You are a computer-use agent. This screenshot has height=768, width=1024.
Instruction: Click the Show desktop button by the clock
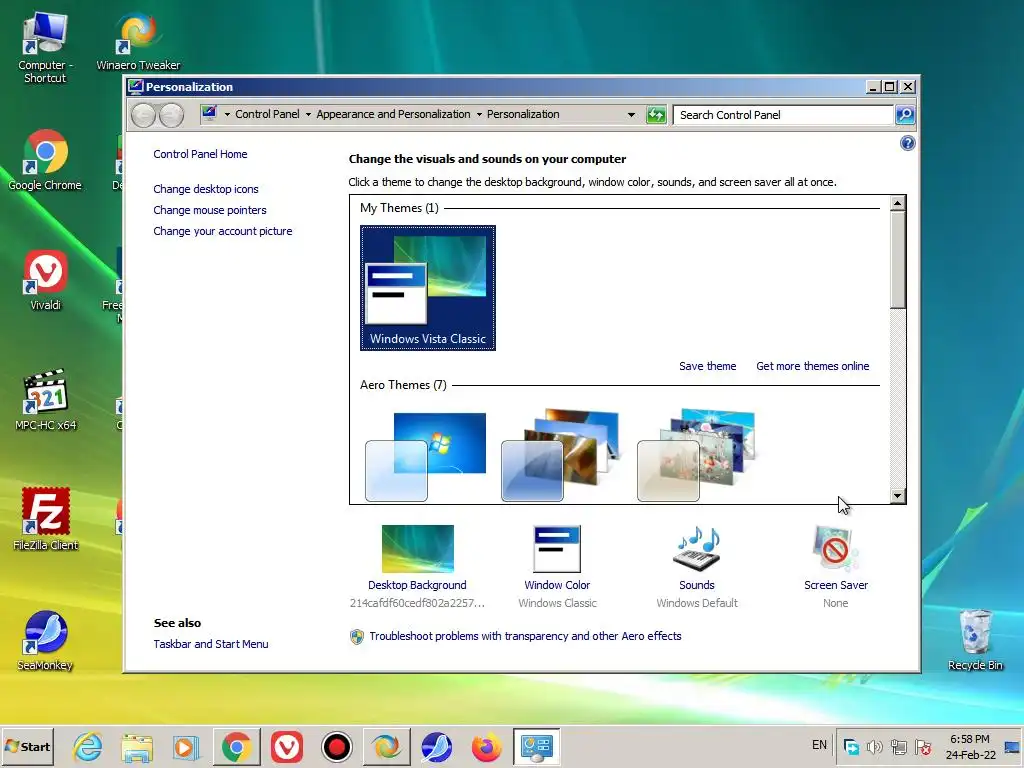coord(1012,746)
